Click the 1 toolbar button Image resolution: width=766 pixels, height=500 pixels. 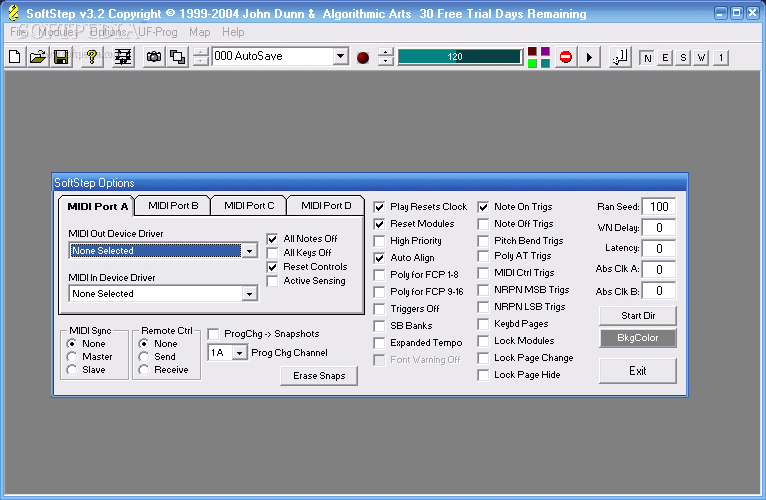pyautogui.click(x=721, y=58)
